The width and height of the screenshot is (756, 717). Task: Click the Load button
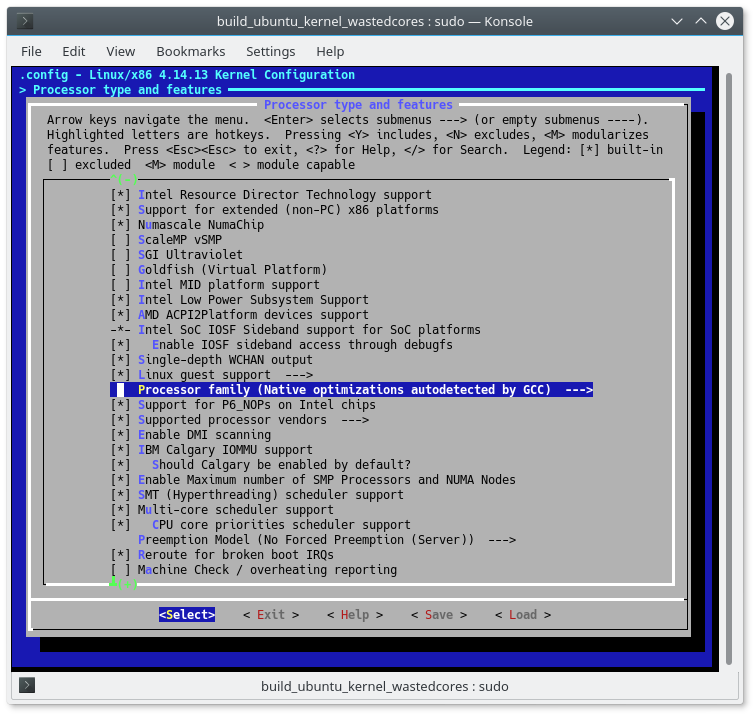[523, 614]
